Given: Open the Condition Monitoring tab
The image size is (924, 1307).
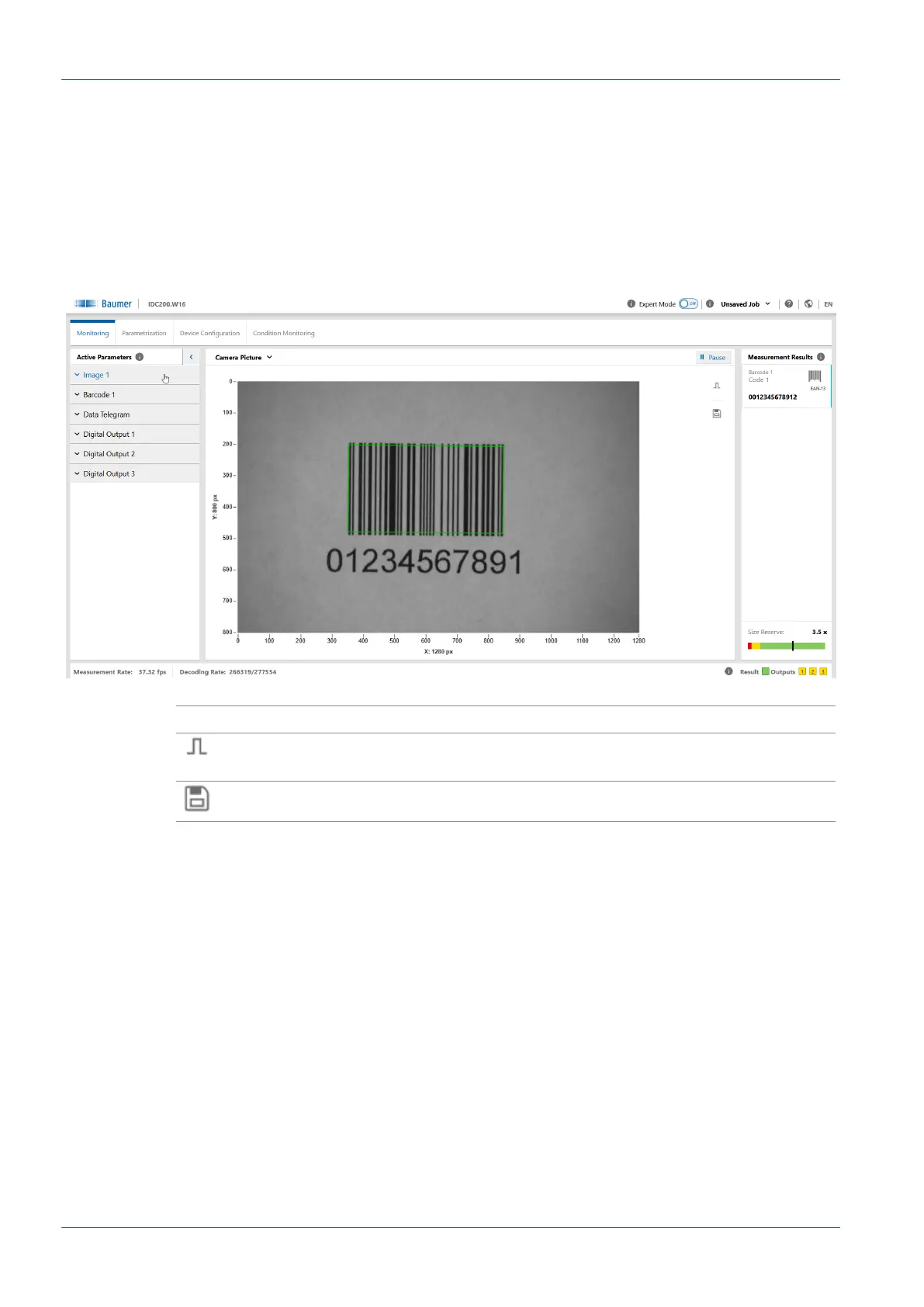Looking at the screenshot, I should coord(283,334).
